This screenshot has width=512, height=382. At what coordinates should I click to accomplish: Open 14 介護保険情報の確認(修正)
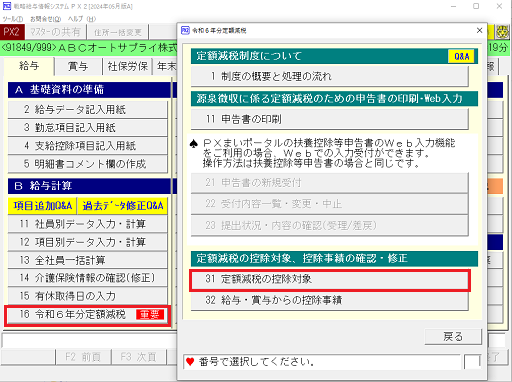[x=87, y=278]
